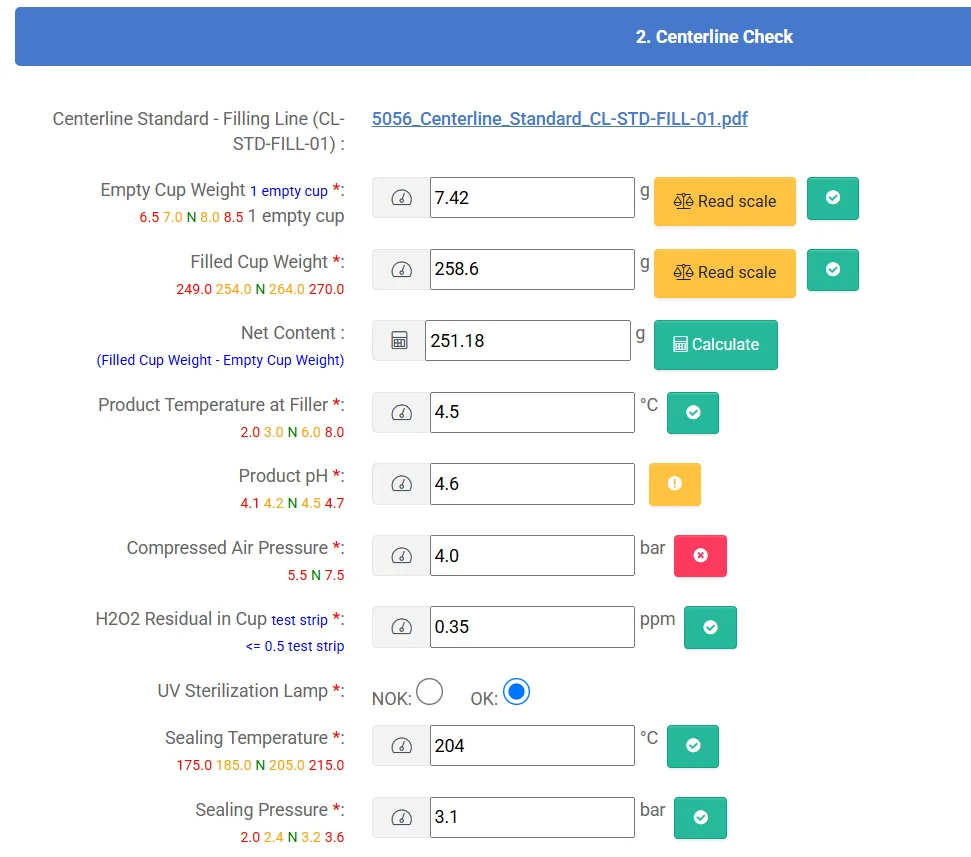Focus the Product pH input field
The height and width of the screenshot is (857, 971).
pyautogui.click(x=532, y=484)
